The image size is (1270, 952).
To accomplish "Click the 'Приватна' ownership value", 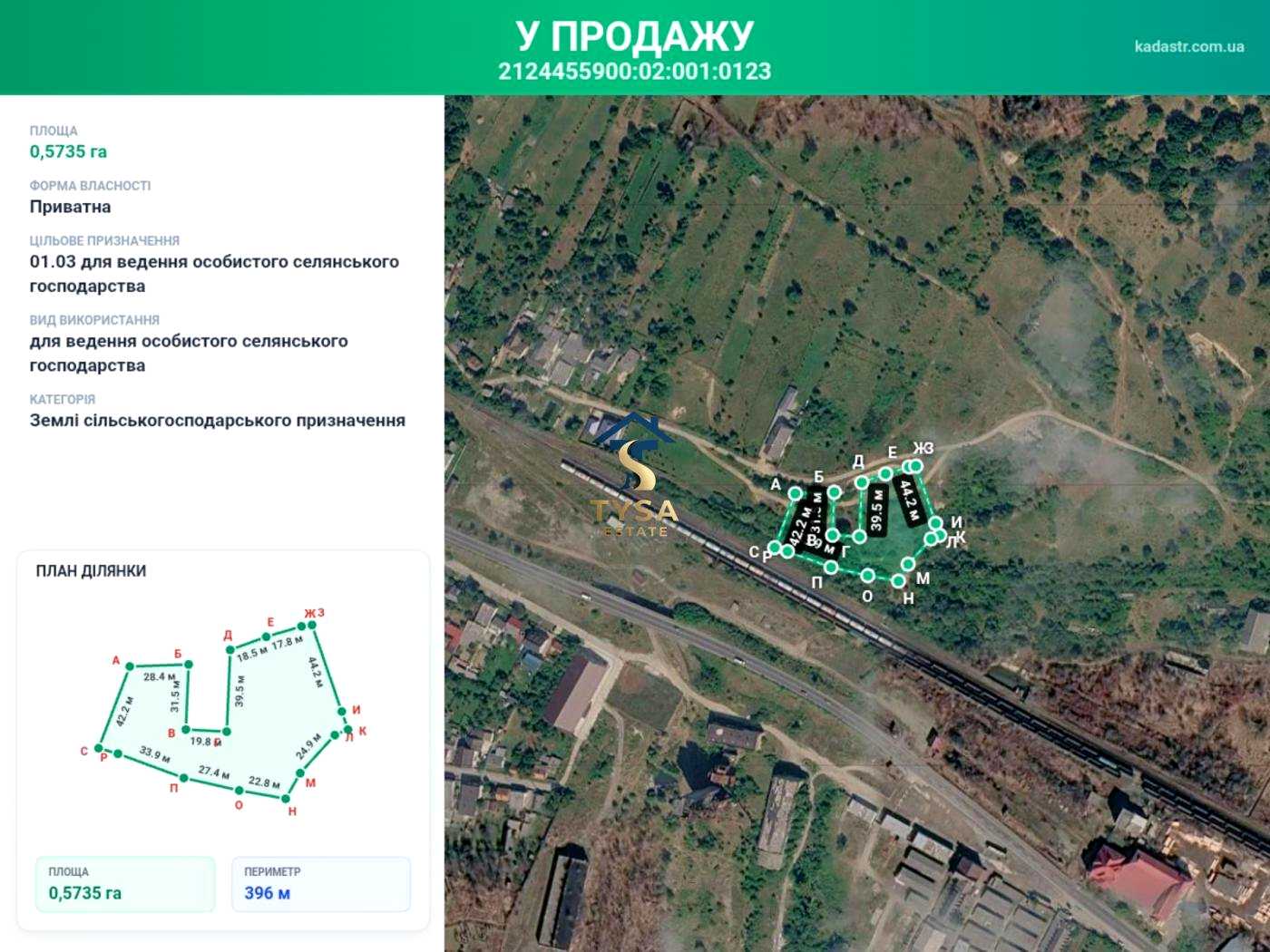I will click(70, 207).
